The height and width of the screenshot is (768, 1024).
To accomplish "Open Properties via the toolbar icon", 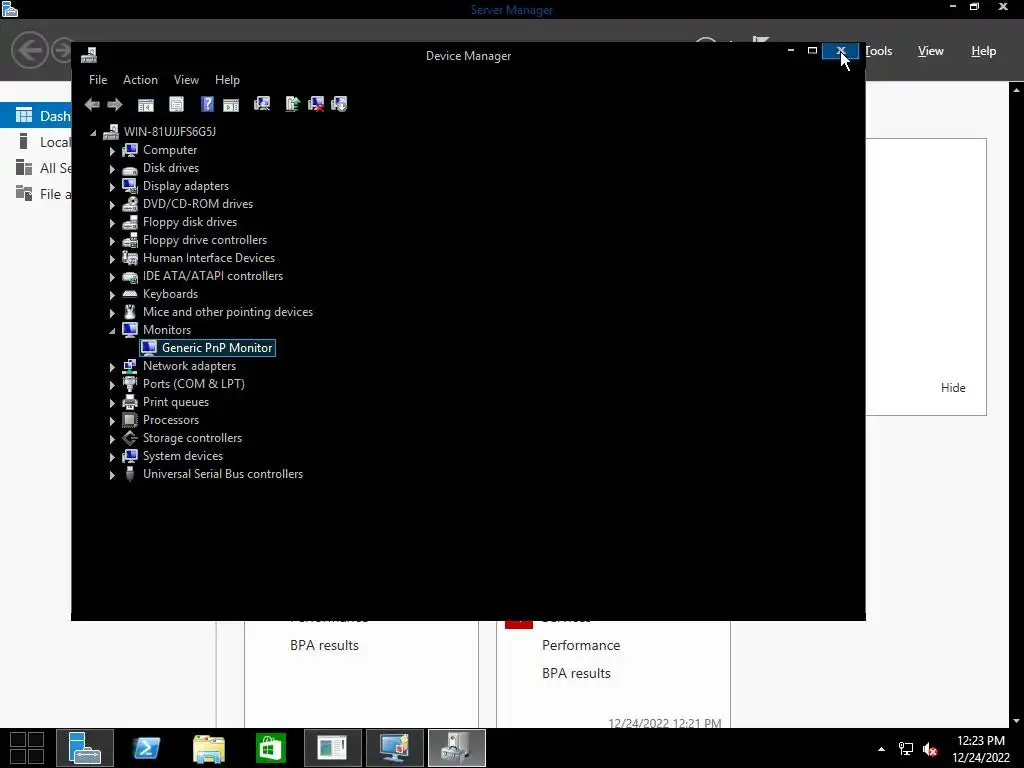I will pos(176,104).
